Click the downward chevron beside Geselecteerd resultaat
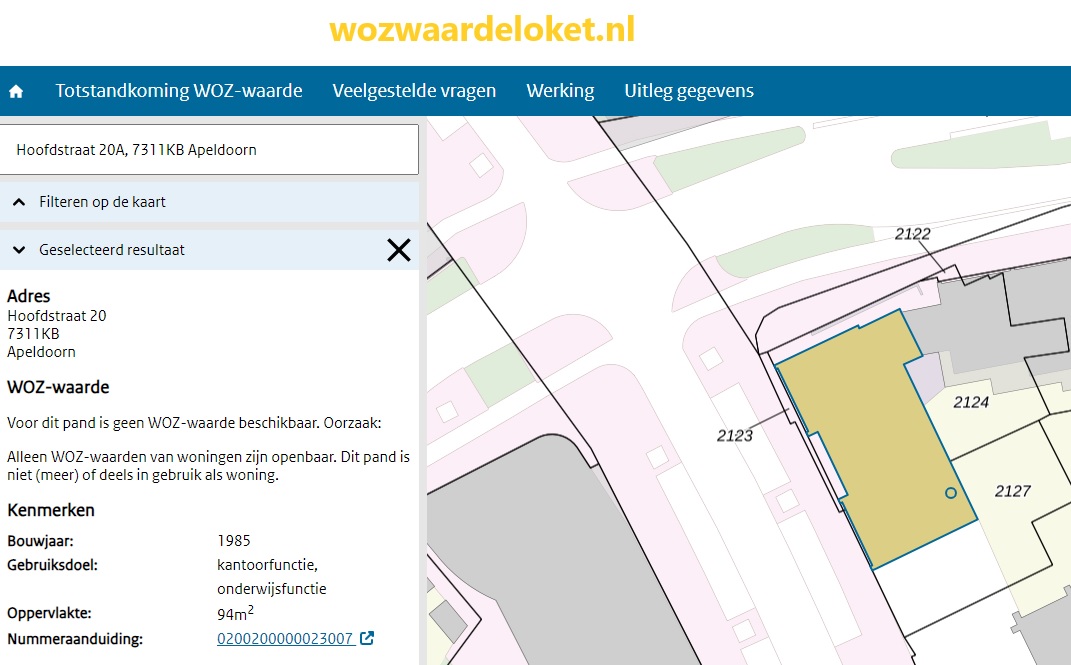This screenshot has width=1071, height=665. (x=17, y=249)
